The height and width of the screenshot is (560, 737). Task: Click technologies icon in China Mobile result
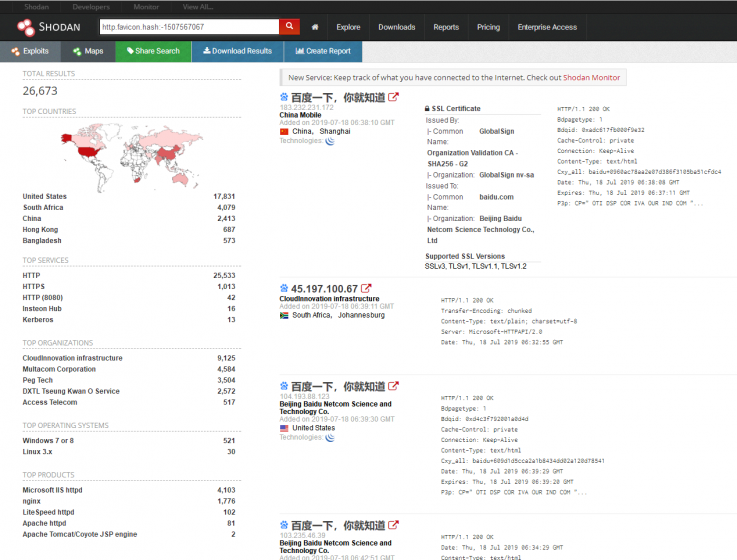[330, 141]
